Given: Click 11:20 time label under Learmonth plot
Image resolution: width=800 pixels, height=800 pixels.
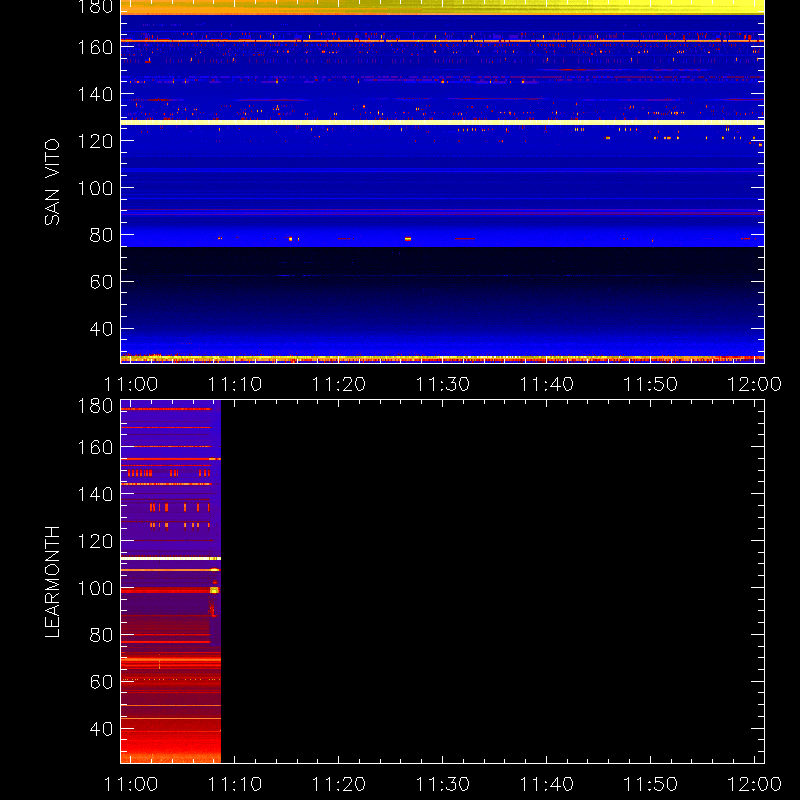Looking at the screenshot, I should [x=339, y=784].
